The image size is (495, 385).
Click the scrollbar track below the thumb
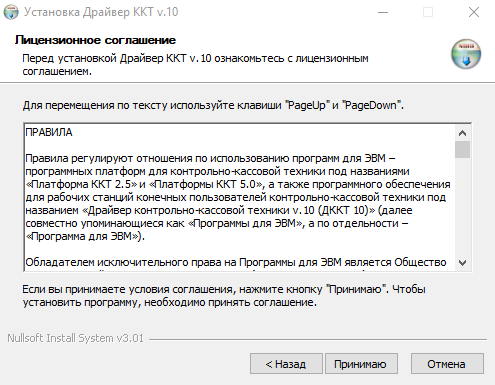462,207
